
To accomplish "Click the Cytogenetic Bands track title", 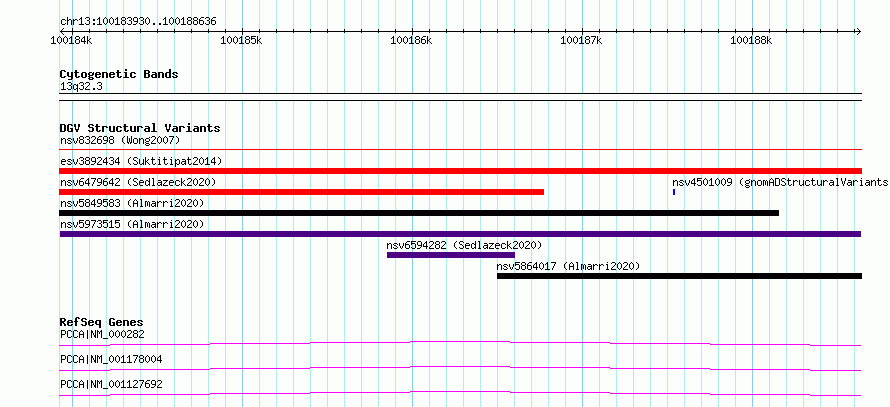I will click(x=119, y=74).
